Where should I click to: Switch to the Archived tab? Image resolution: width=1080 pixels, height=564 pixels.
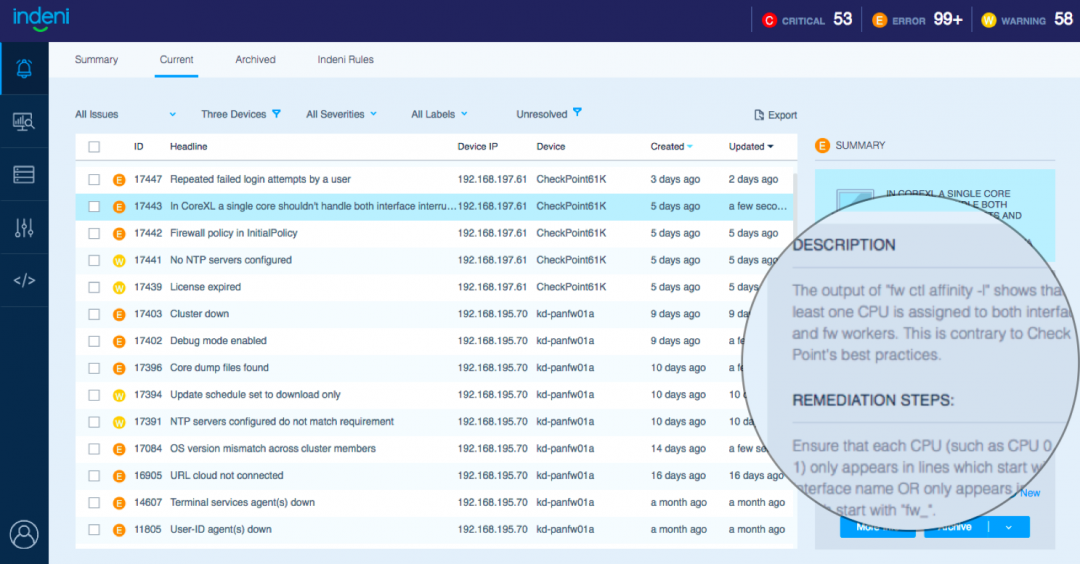point(256,60)
